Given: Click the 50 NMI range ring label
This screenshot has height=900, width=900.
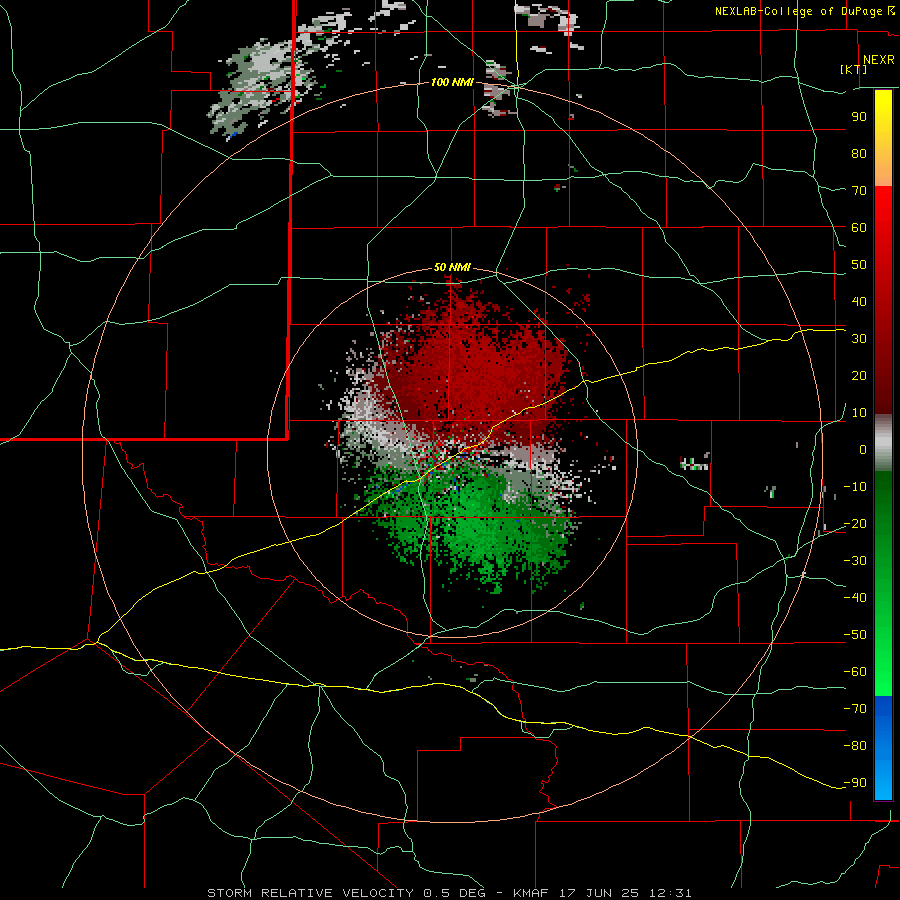Looking at the screenshot, I should [x=452, y=267].
